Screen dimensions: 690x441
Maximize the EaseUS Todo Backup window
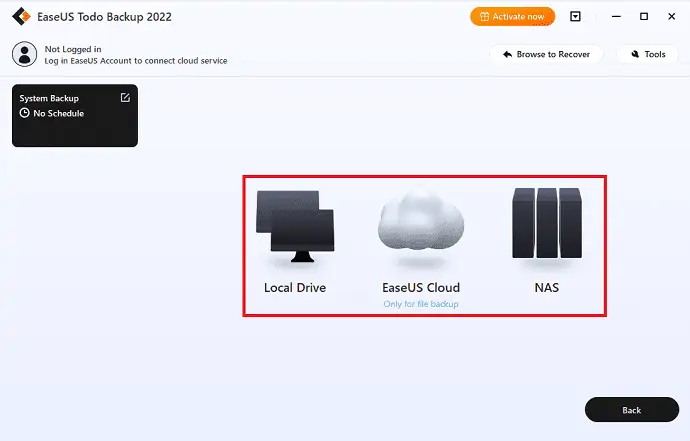click(x=644, y=17)
